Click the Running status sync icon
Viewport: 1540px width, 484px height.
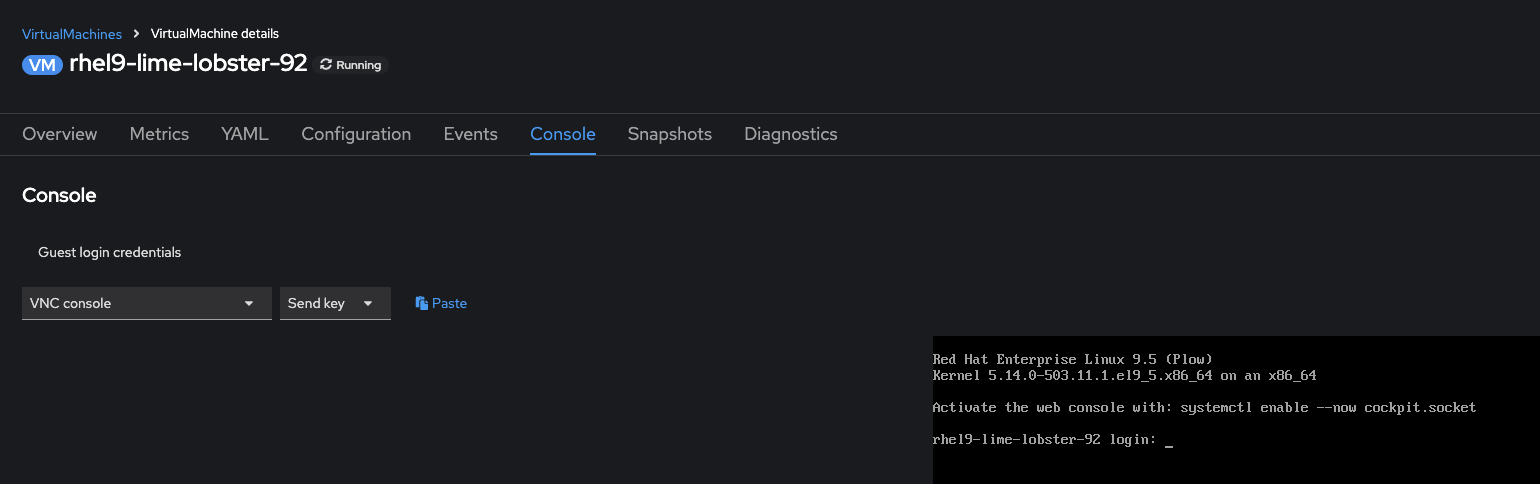325,65
